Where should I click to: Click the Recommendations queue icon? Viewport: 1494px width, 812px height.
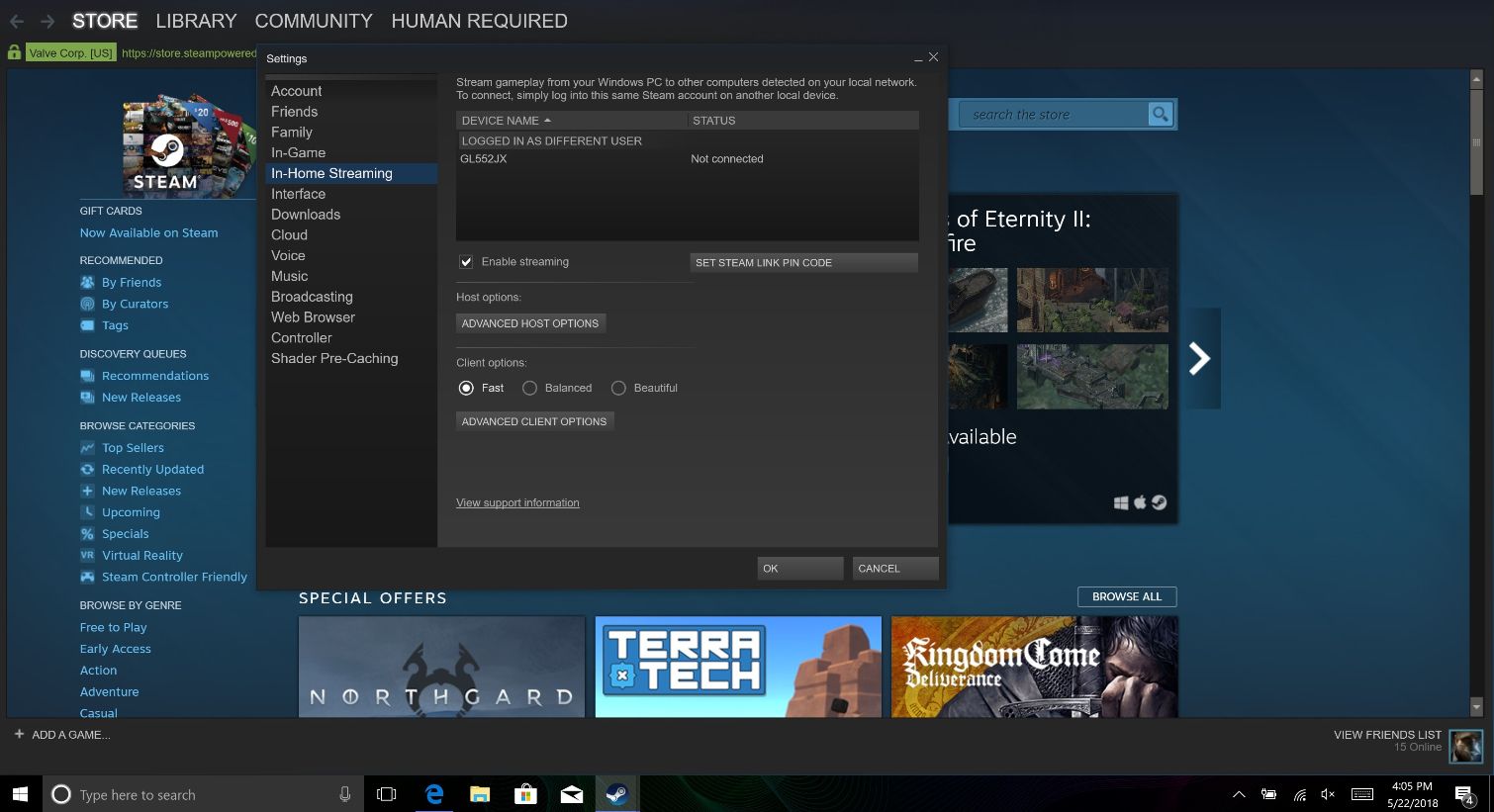pos(87,376)
